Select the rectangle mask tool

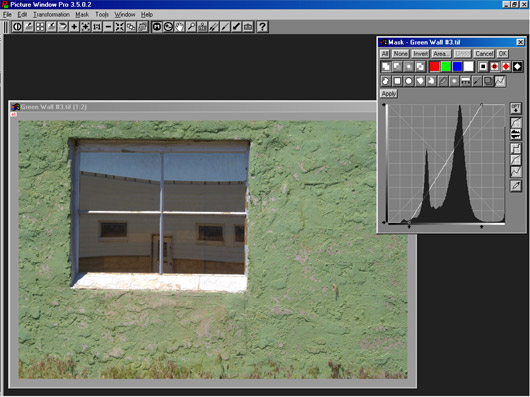397,81
